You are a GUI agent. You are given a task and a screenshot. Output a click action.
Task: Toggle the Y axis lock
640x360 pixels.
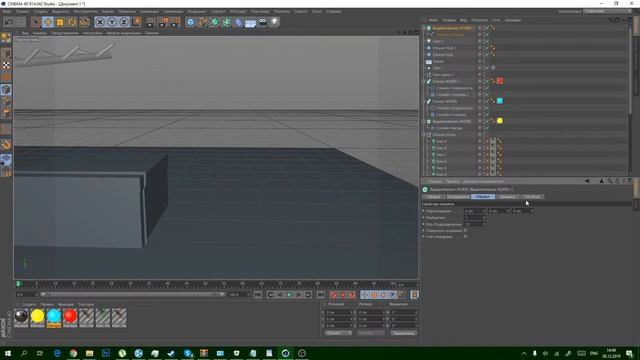112,22
